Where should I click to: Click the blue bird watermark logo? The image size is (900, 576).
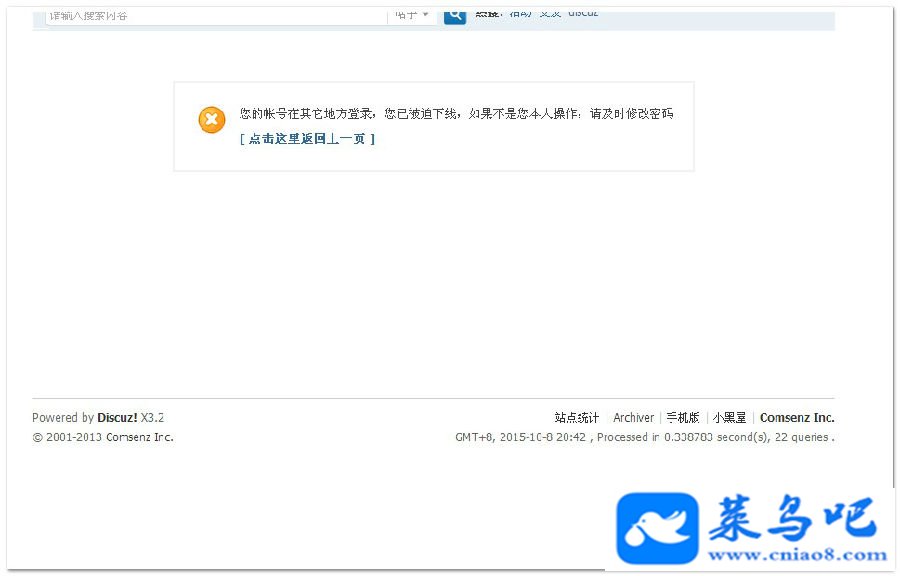(x=657, y=528)
